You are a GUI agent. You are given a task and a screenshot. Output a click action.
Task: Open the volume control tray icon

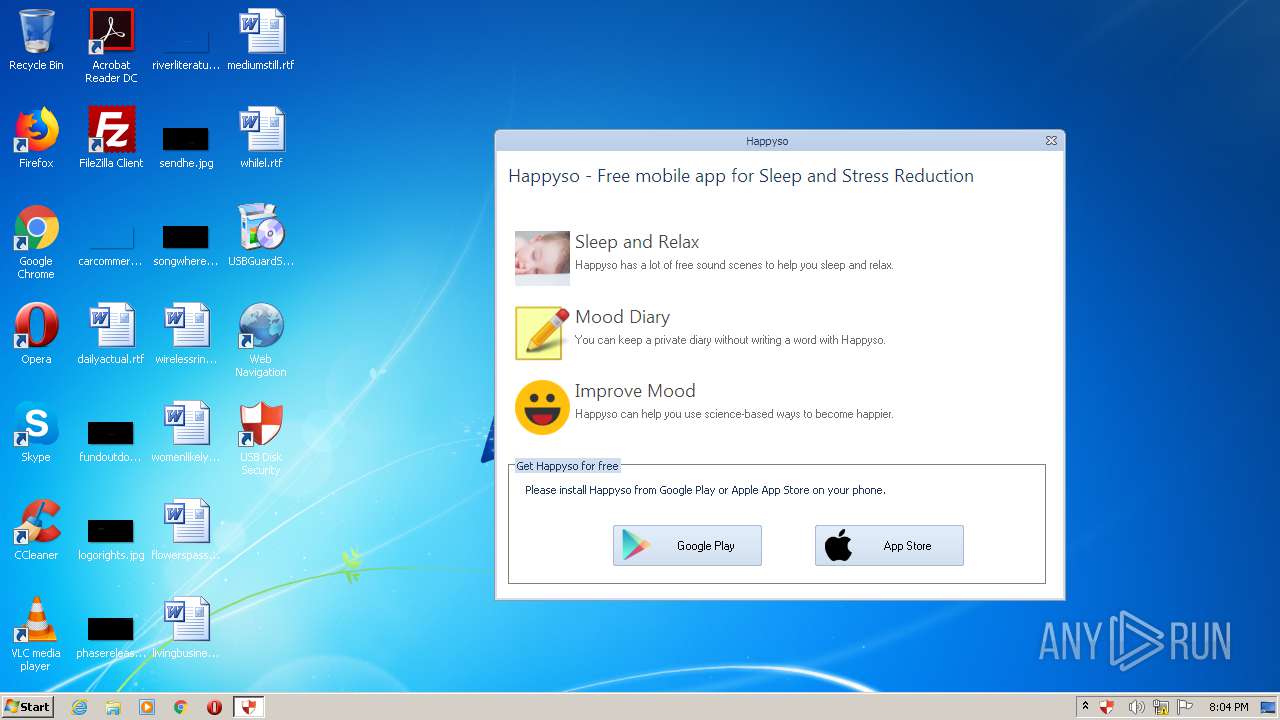(1136, 707)
